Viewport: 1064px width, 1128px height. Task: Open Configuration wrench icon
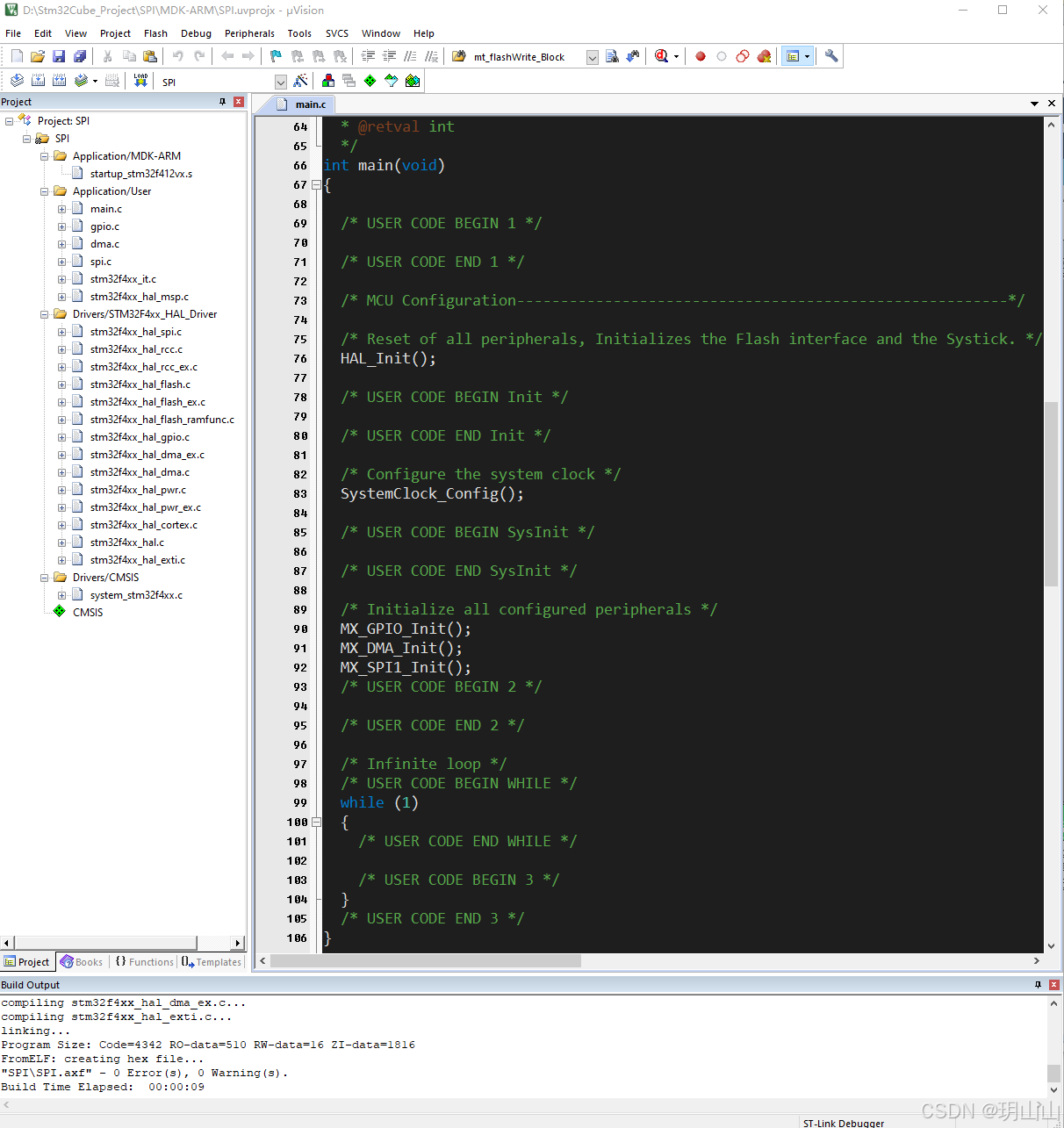point(831,56)
